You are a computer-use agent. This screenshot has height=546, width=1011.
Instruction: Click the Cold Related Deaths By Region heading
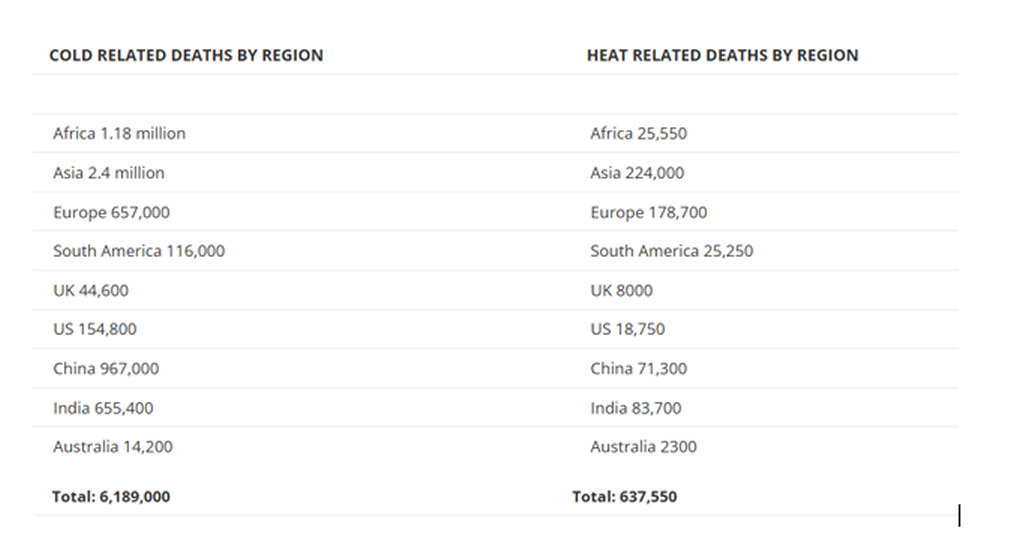[186, 55]
